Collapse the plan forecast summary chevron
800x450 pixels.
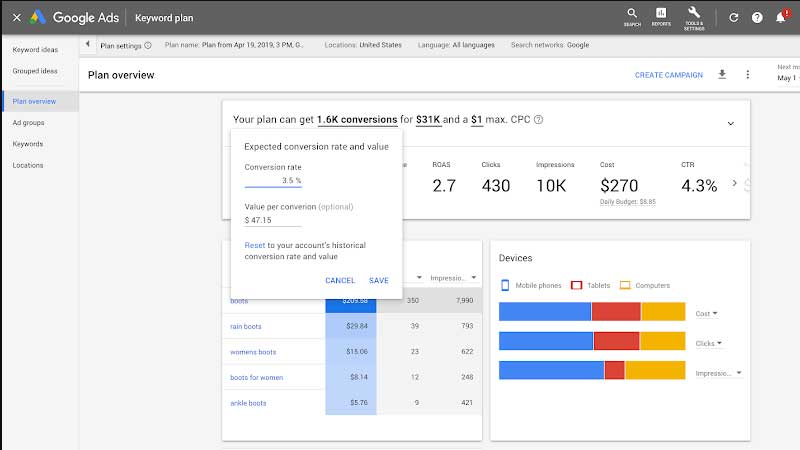coord(731,123)
